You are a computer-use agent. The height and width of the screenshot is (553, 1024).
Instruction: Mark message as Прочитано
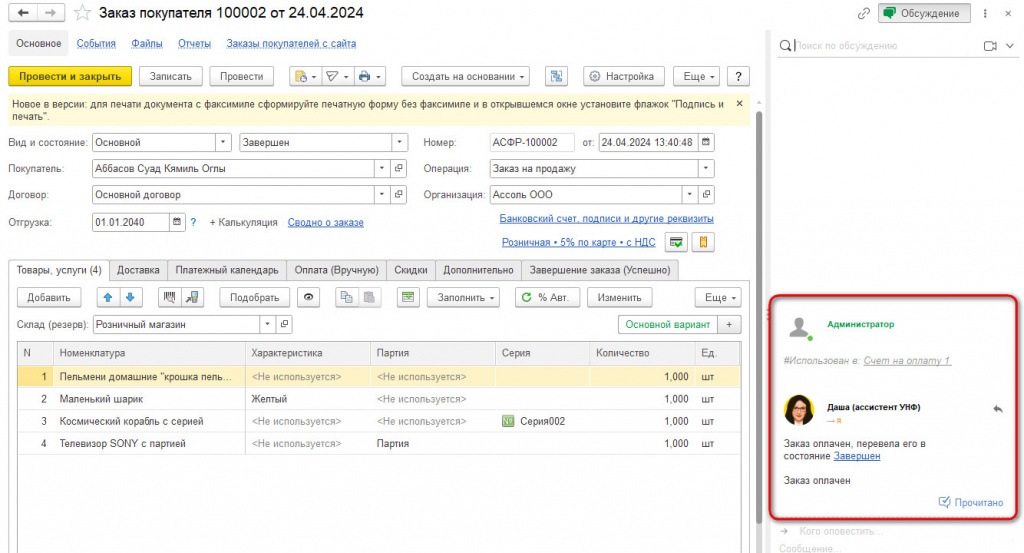tap(971, 502)
